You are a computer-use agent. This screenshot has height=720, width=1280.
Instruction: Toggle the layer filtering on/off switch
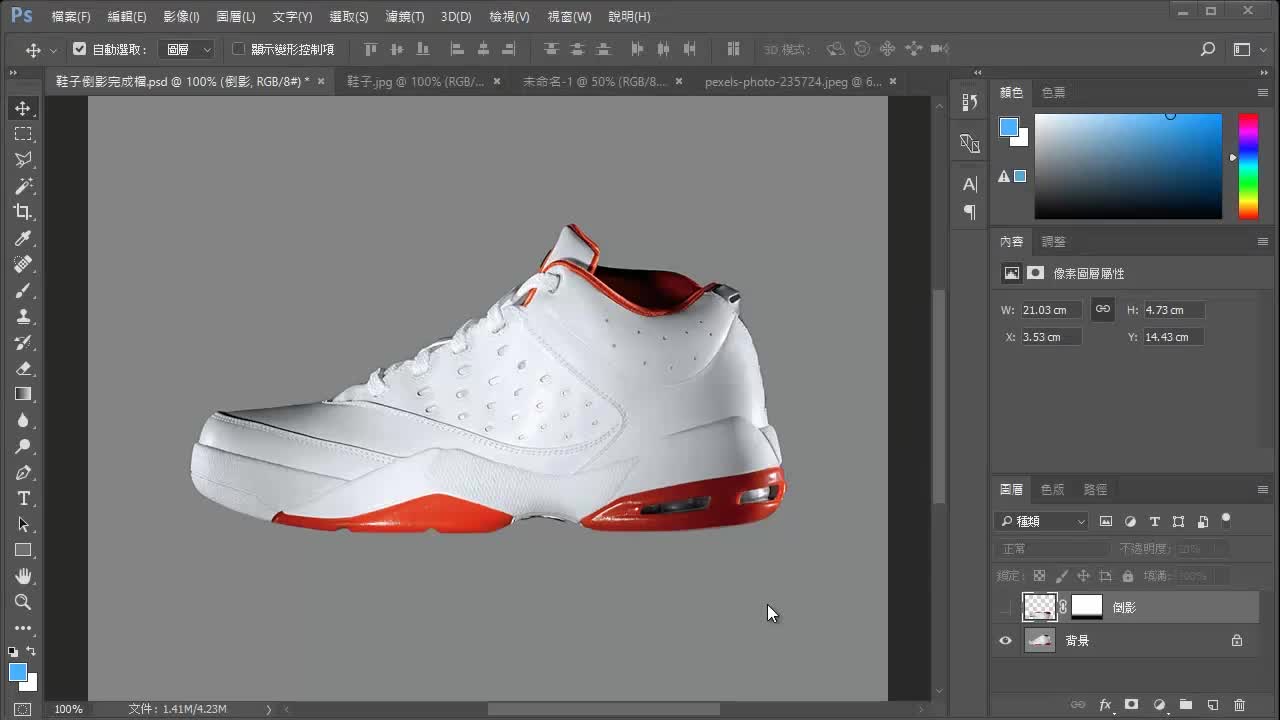[x=1226, y=520]
